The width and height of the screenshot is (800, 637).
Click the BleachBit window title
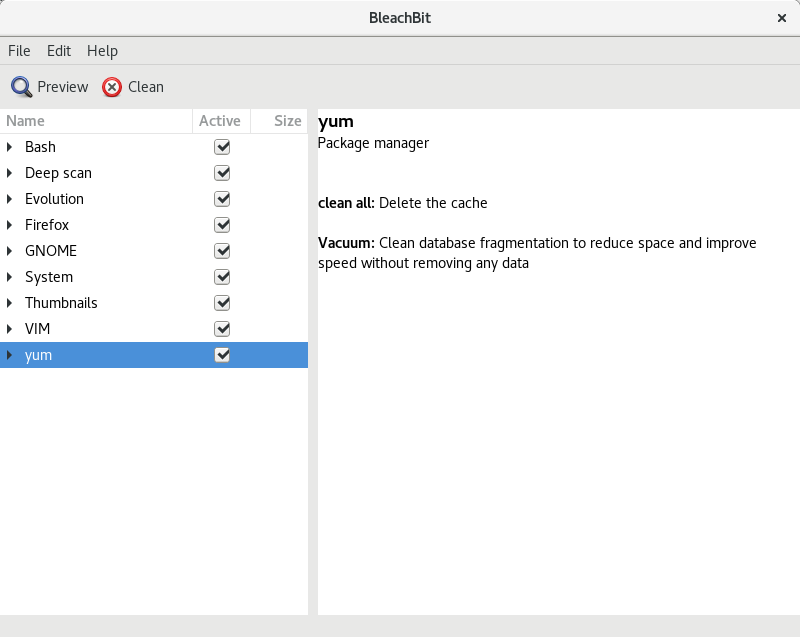(400, 18)
